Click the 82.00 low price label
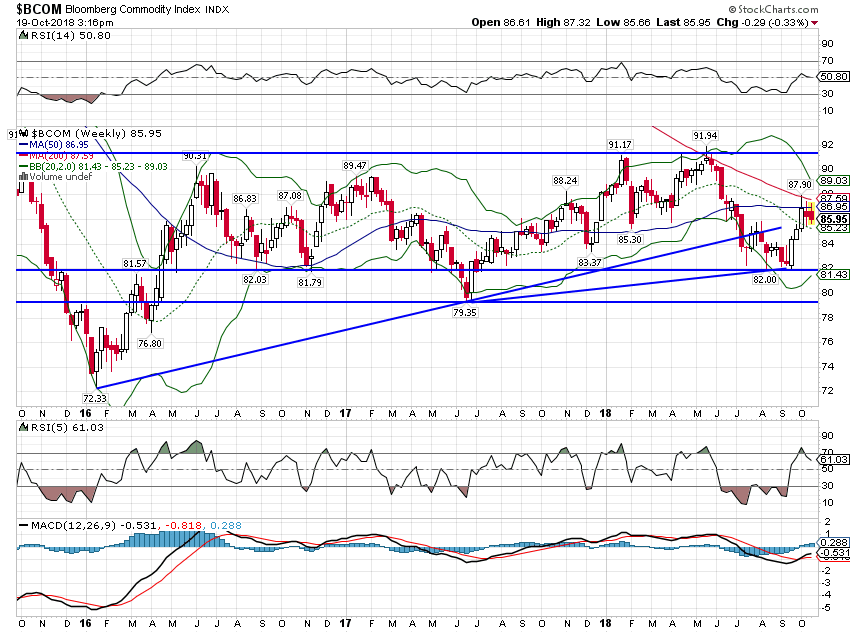The height and width of the screenshot is (633, 850). 765,279
